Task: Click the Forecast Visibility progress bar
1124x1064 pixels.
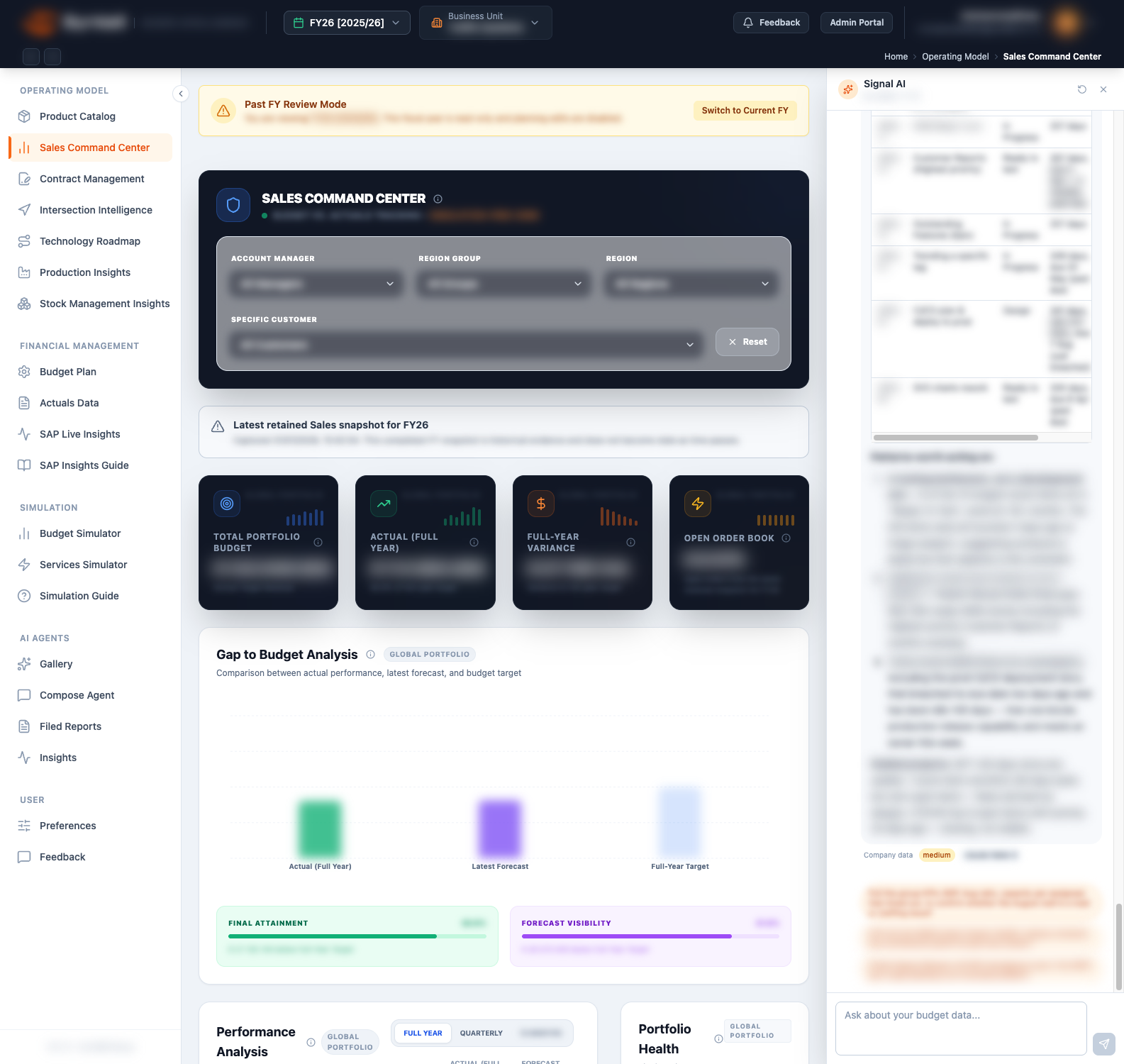Action: [650, 936]
